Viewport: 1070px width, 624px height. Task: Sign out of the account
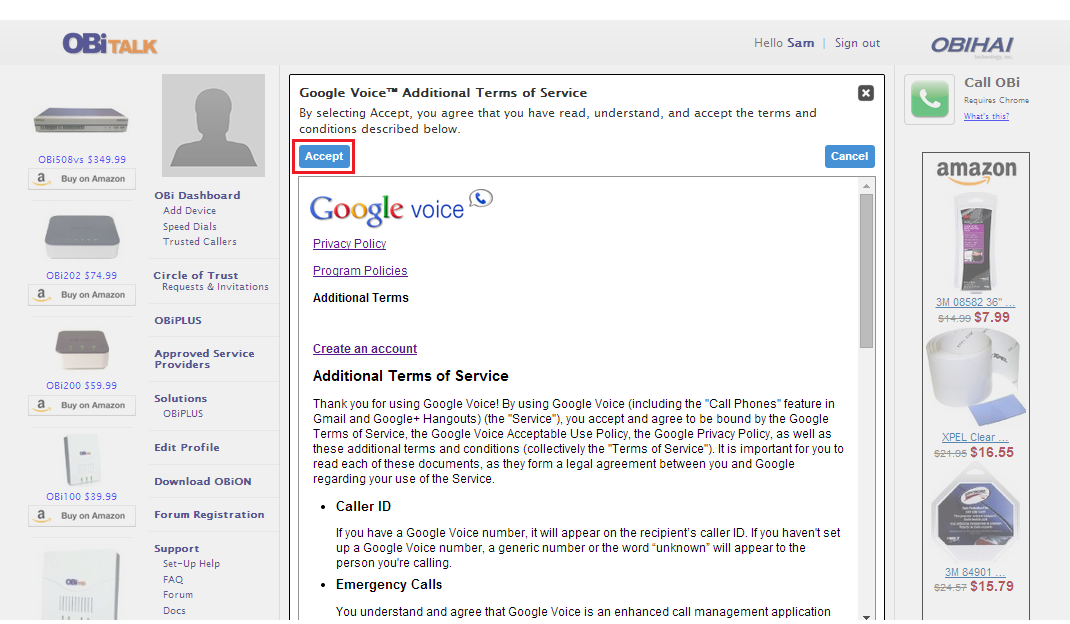[x=857, y=43]
